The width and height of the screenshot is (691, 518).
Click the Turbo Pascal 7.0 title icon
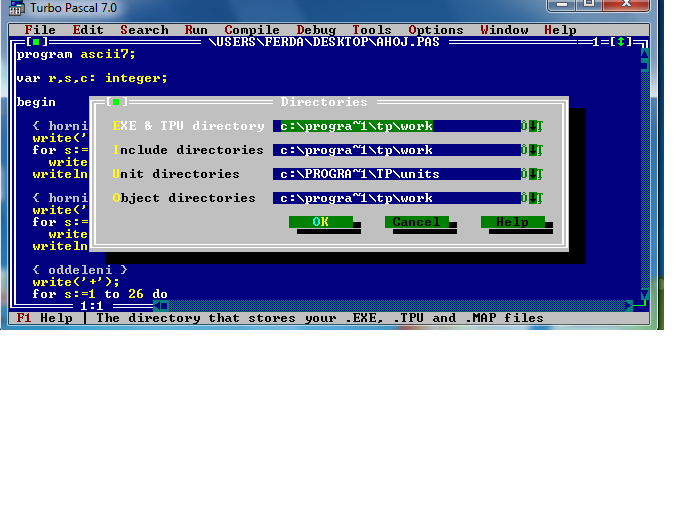[16, 8]
